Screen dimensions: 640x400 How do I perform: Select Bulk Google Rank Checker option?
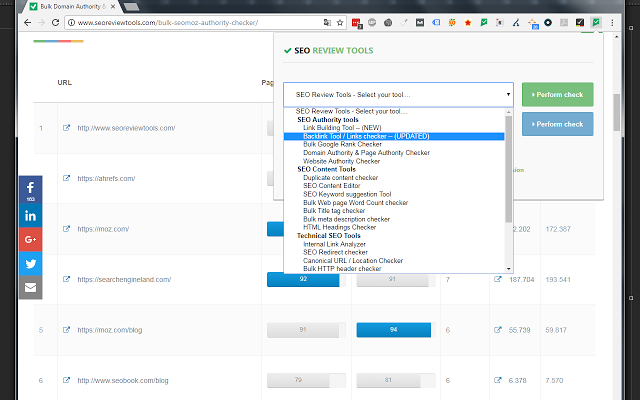[394, 144]
